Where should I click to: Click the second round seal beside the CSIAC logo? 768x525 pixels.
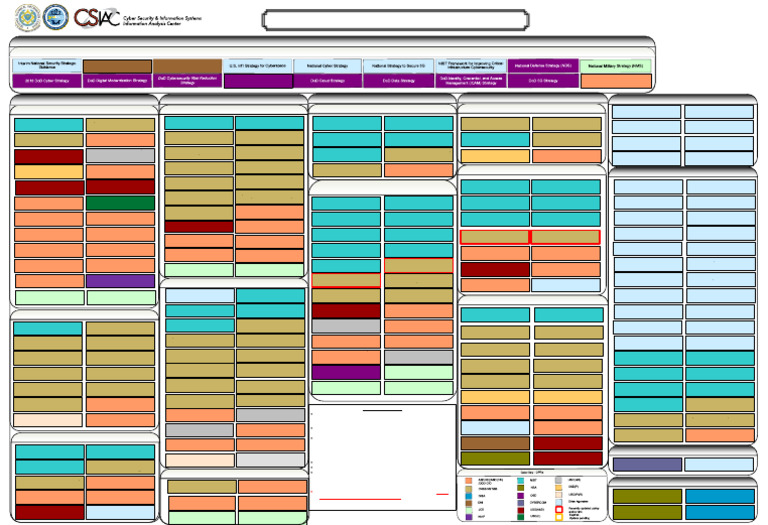click(x=56, y=17)
